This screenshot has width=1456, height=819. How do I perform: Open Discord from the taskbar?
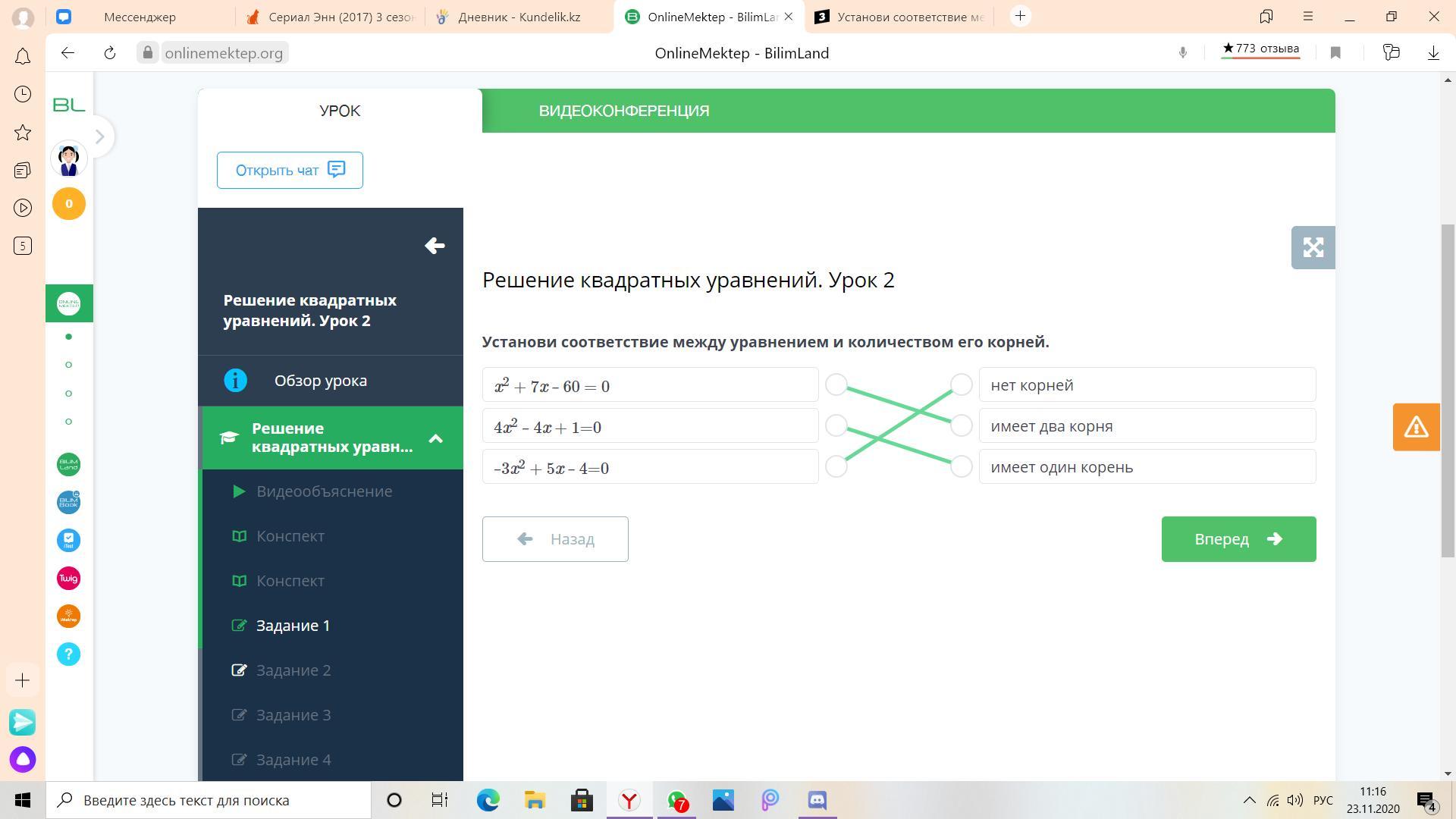click(817, 800)
